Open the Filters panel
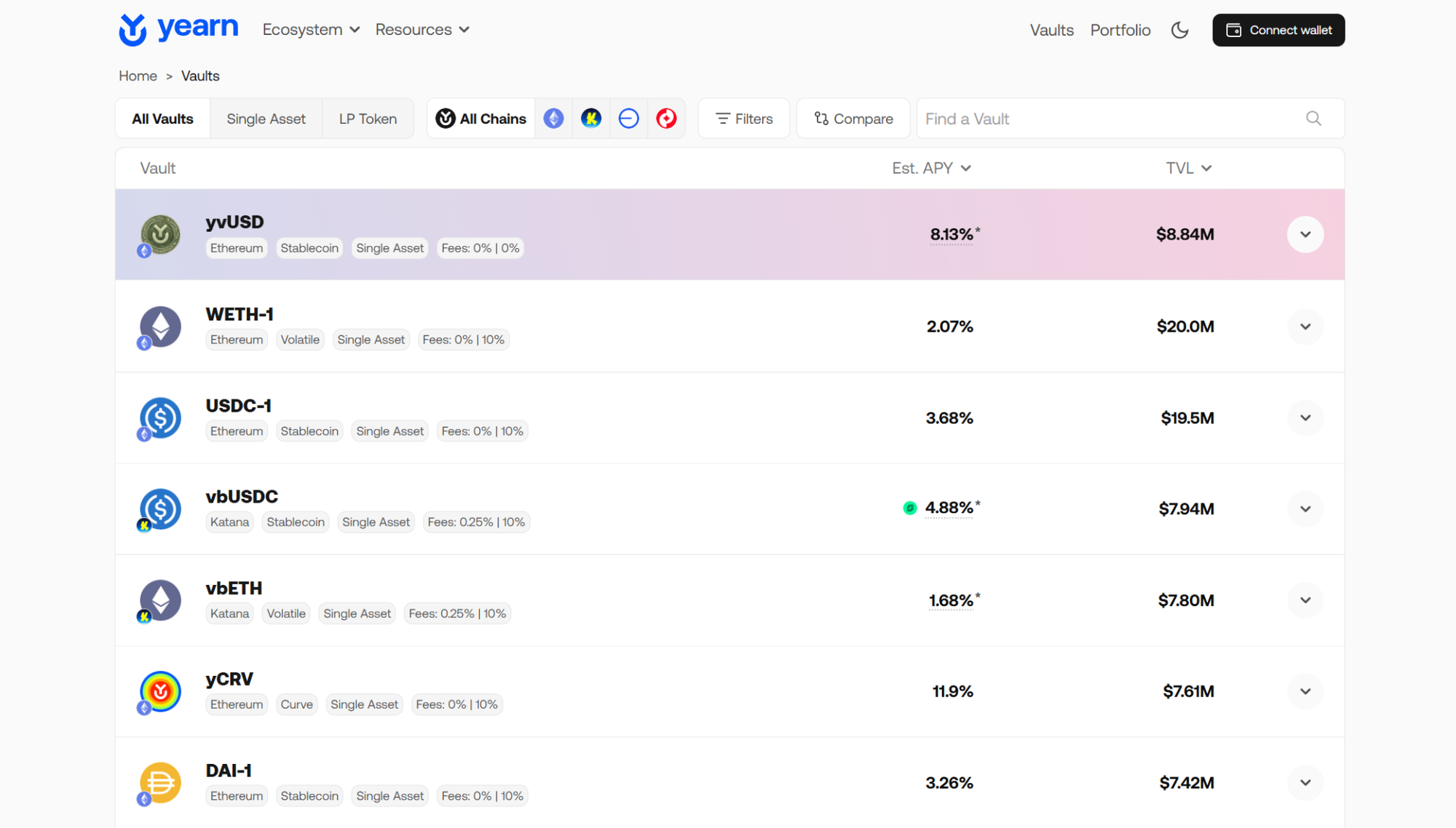 tap(744, 119)
